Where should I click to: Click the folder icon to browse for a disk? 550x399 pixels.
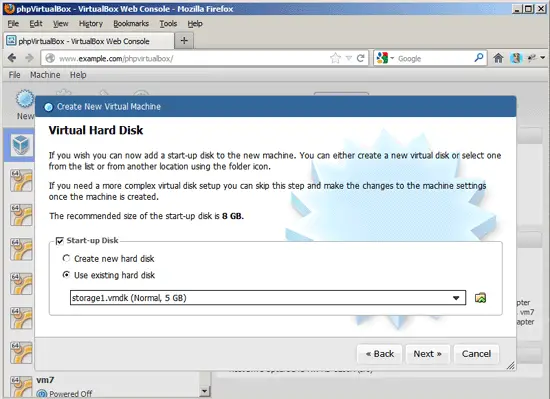tap(480, 298)
